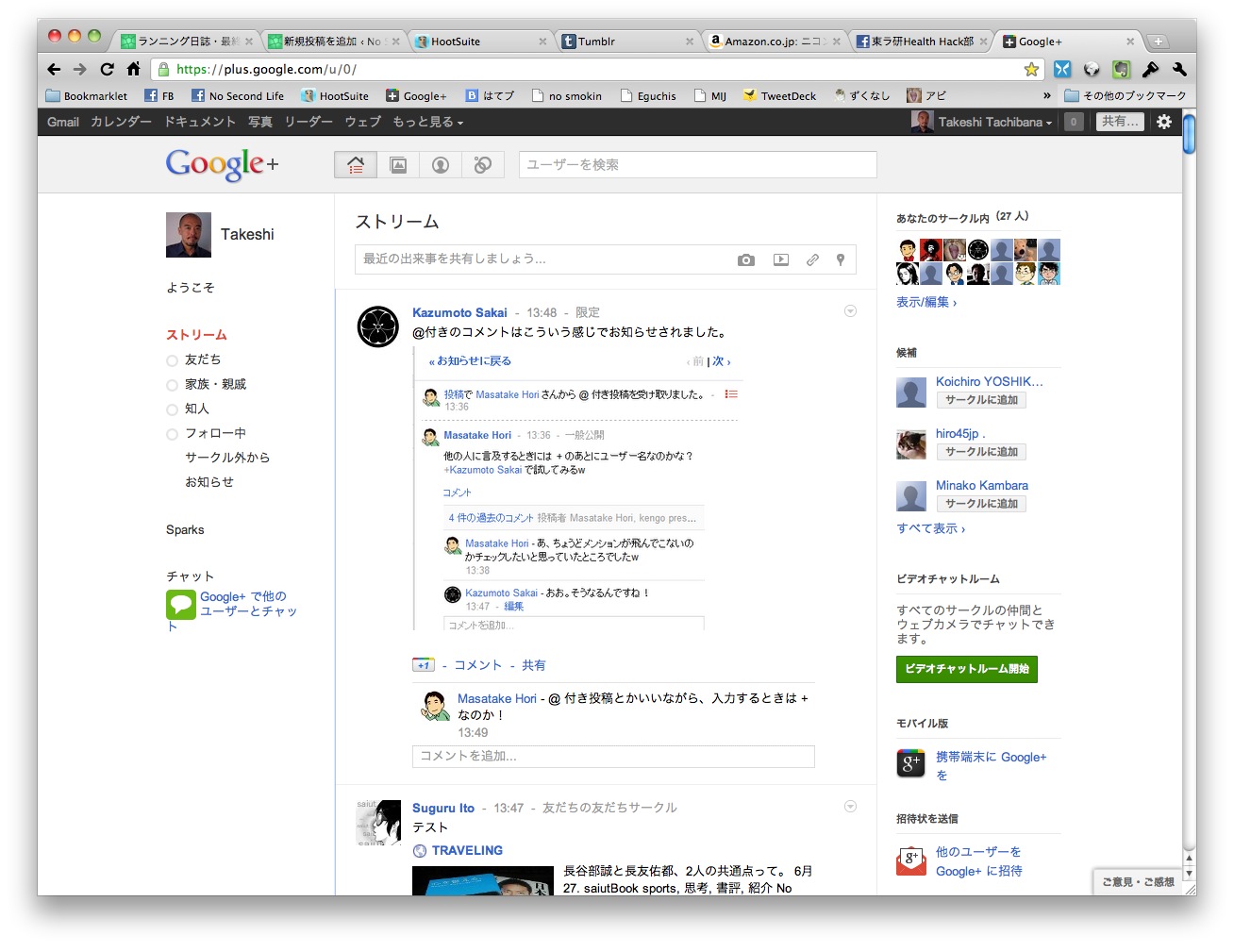Open the Profile icon in Google+ navigation
This screenshot has height=952, width=1234.
[x=441, y=165]
